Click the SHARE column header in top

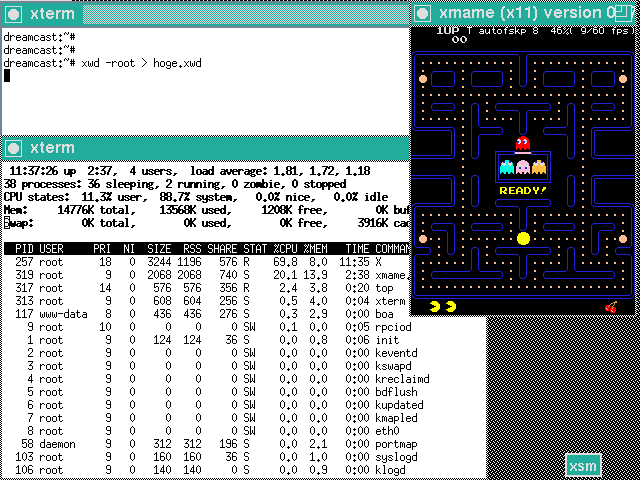click(222, 249)
